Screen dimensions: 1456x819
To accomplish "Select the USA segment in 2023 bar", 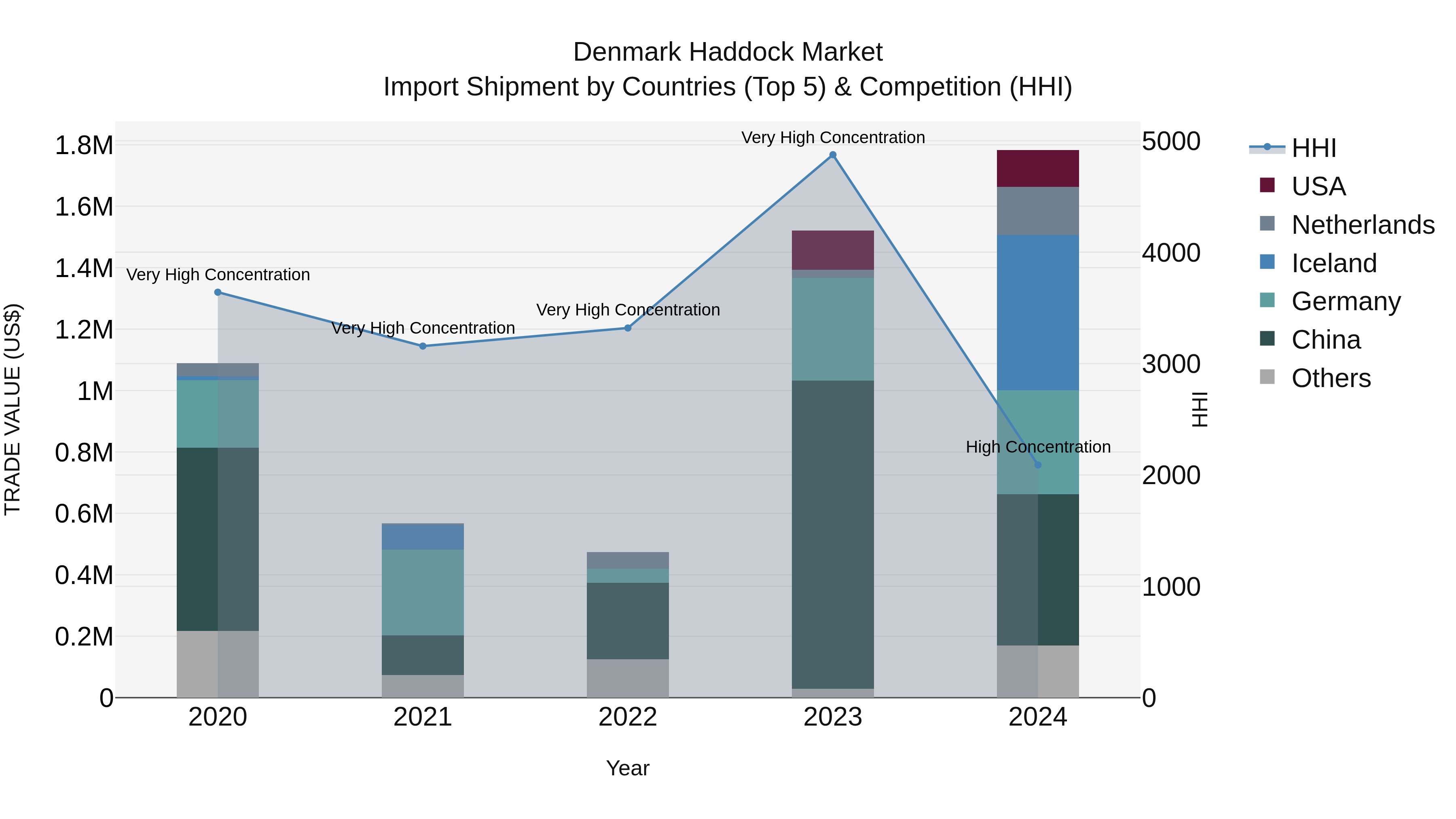I will (x=833, y=250).
